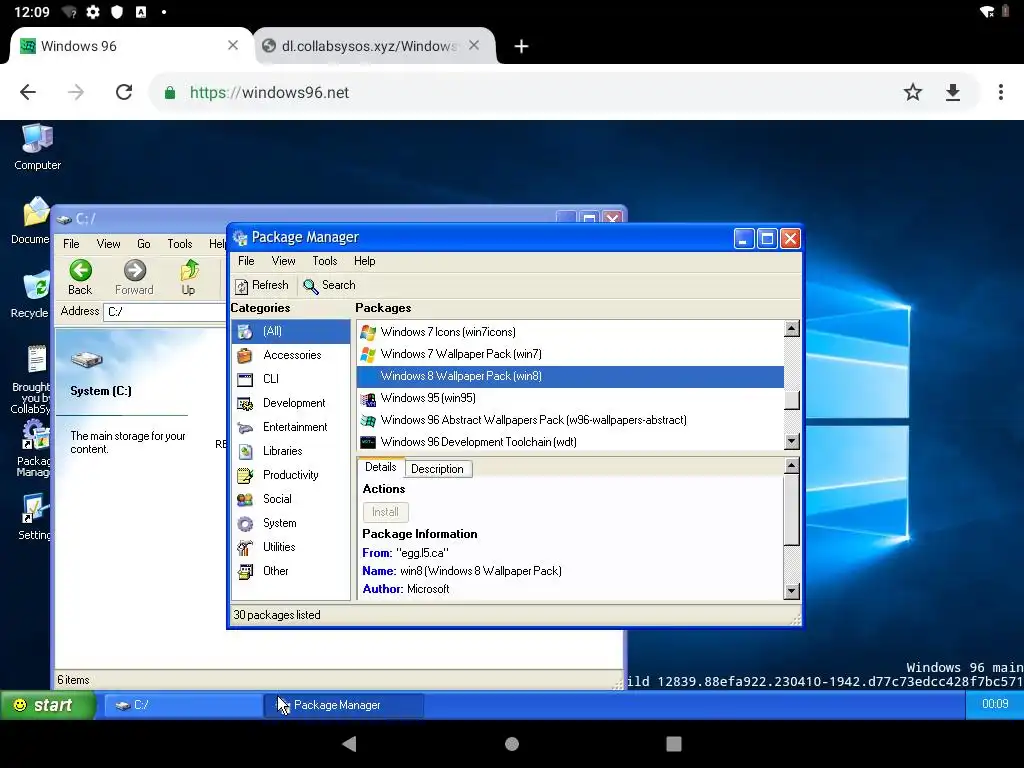The width and height of the screenshot is (1024, 768).
Task: Go back in the browser
Action: [x=28, y=93]
